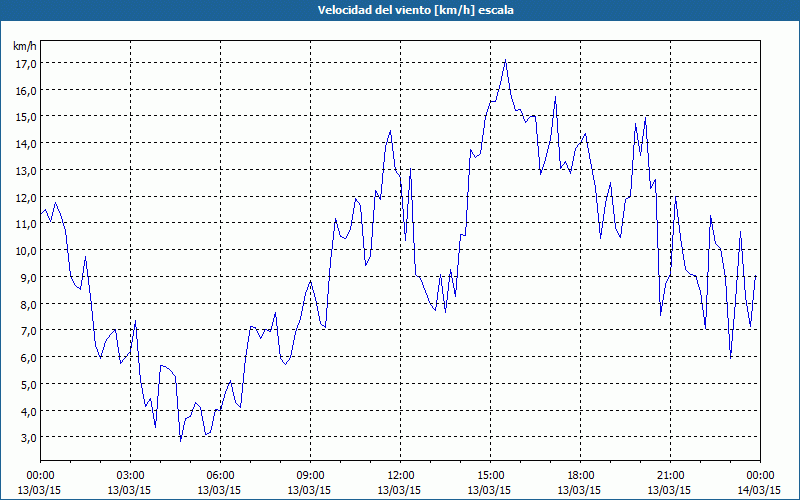Click the '5,0' y-axis value
800x500 pixels.
28,384
